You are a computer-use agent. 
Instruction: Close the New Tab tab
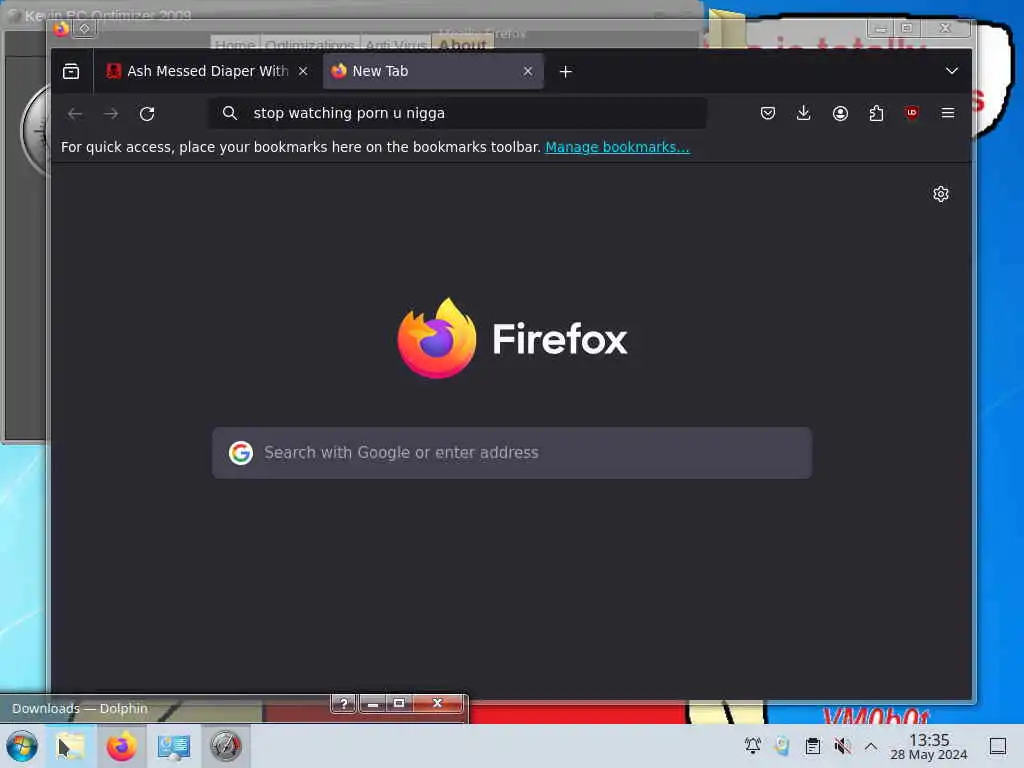[x=528, y=71]
